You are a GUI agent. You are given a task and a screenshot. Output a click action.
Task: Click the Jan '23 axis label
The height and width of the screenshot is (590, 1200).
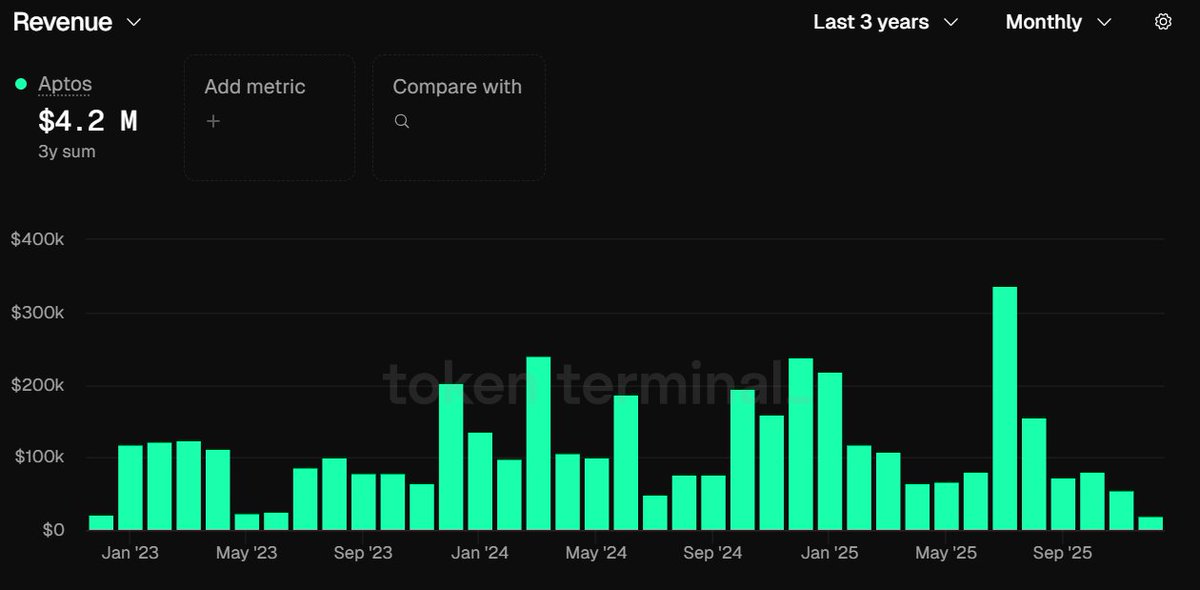(130, 553)
